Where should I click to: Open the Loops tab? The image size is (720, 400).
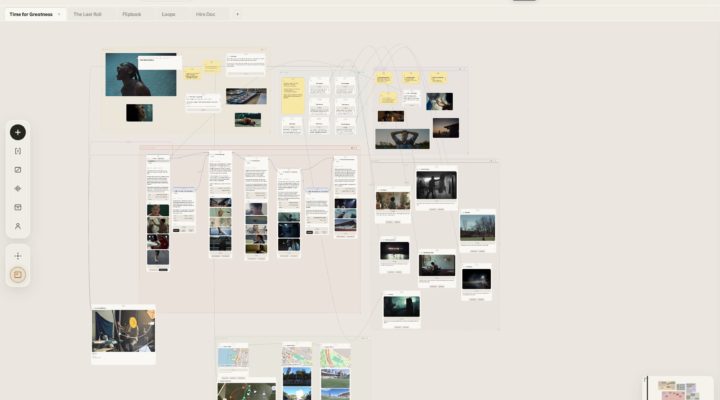coord(169,14)
